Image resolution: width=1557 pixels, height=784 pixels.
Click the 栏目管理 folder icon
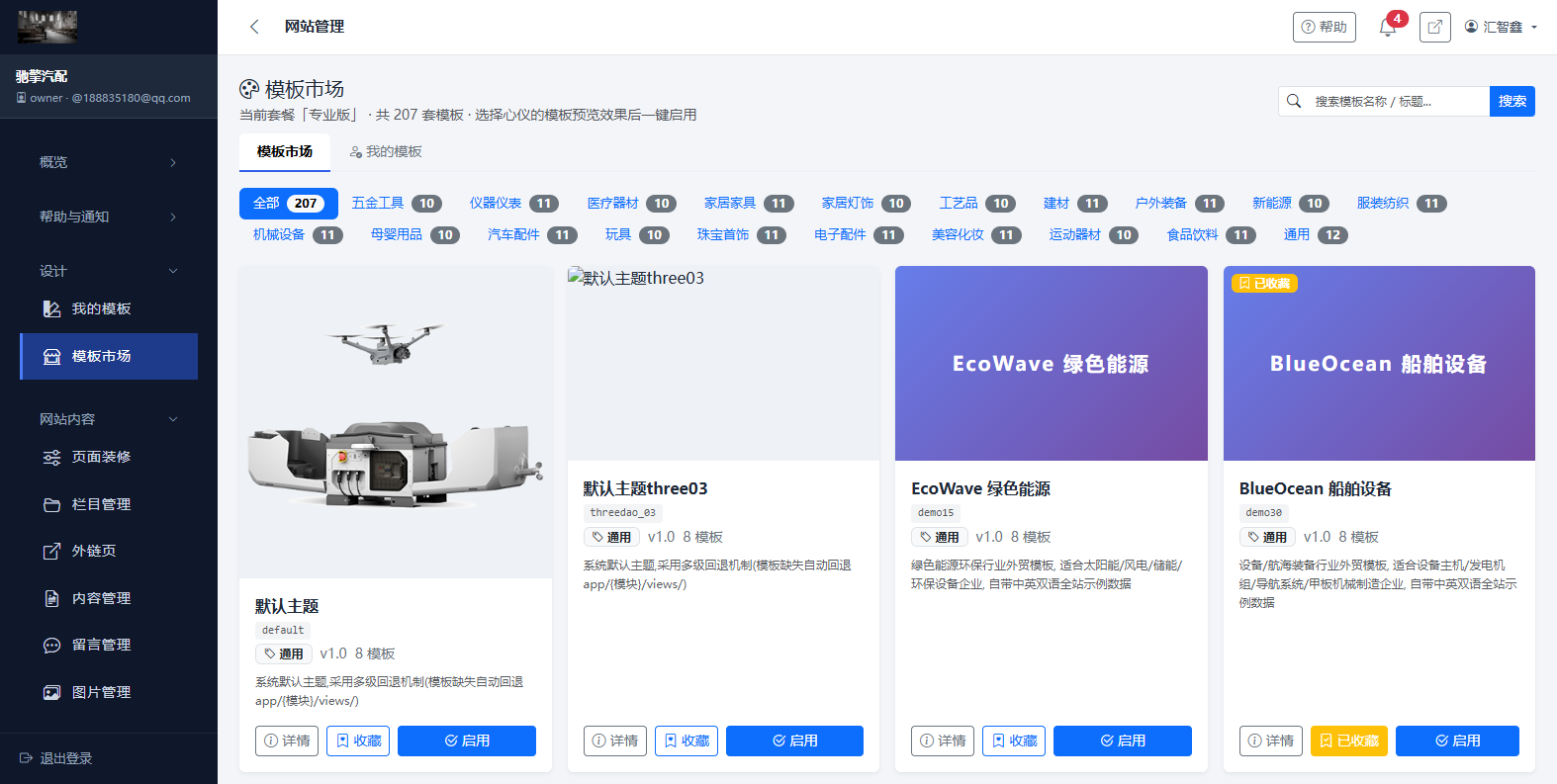pyautogui.click(x=51, y=504)
